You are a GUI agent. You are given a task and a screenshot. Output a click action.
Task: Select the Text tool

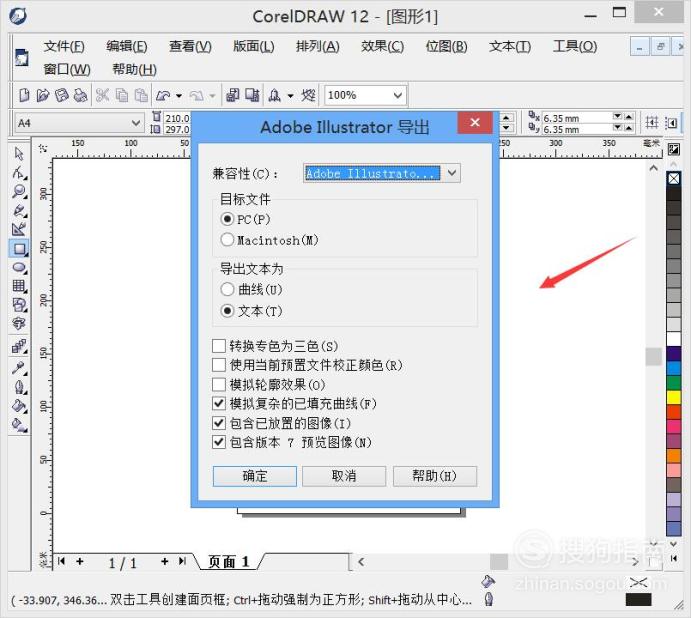click(19, 324)
